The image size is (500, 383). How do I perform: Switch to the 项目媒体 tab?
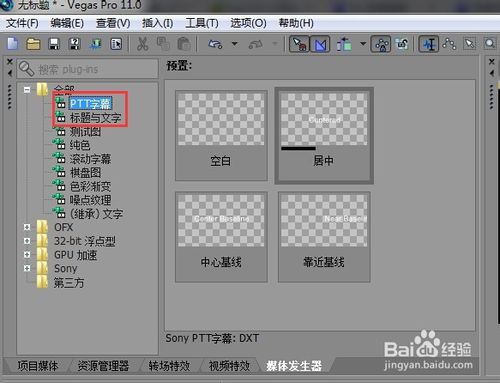pos(38,366)
